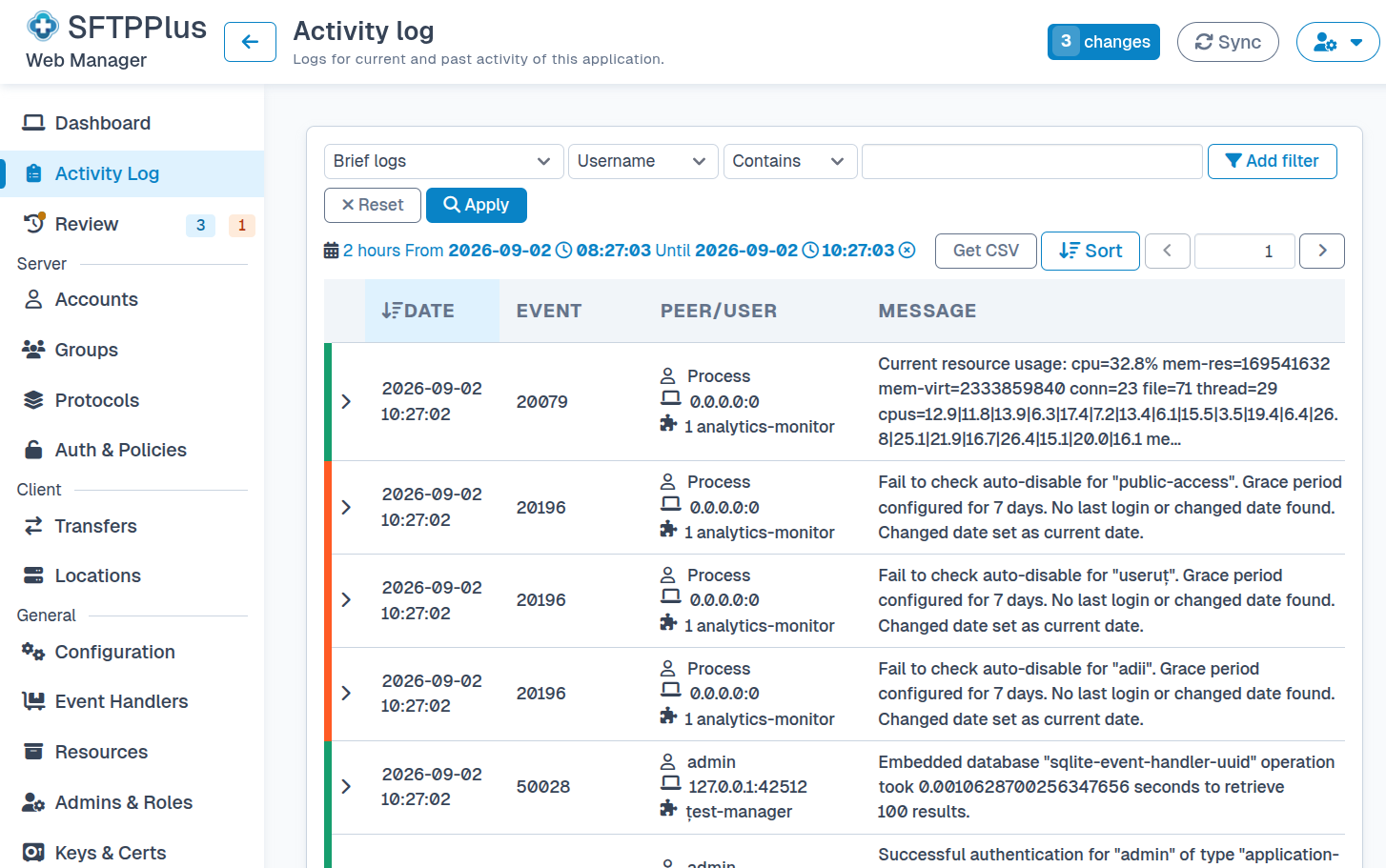
Task: Expand the public-access event 20196 row
Action: pyautogui.click(x=346, y=507)
